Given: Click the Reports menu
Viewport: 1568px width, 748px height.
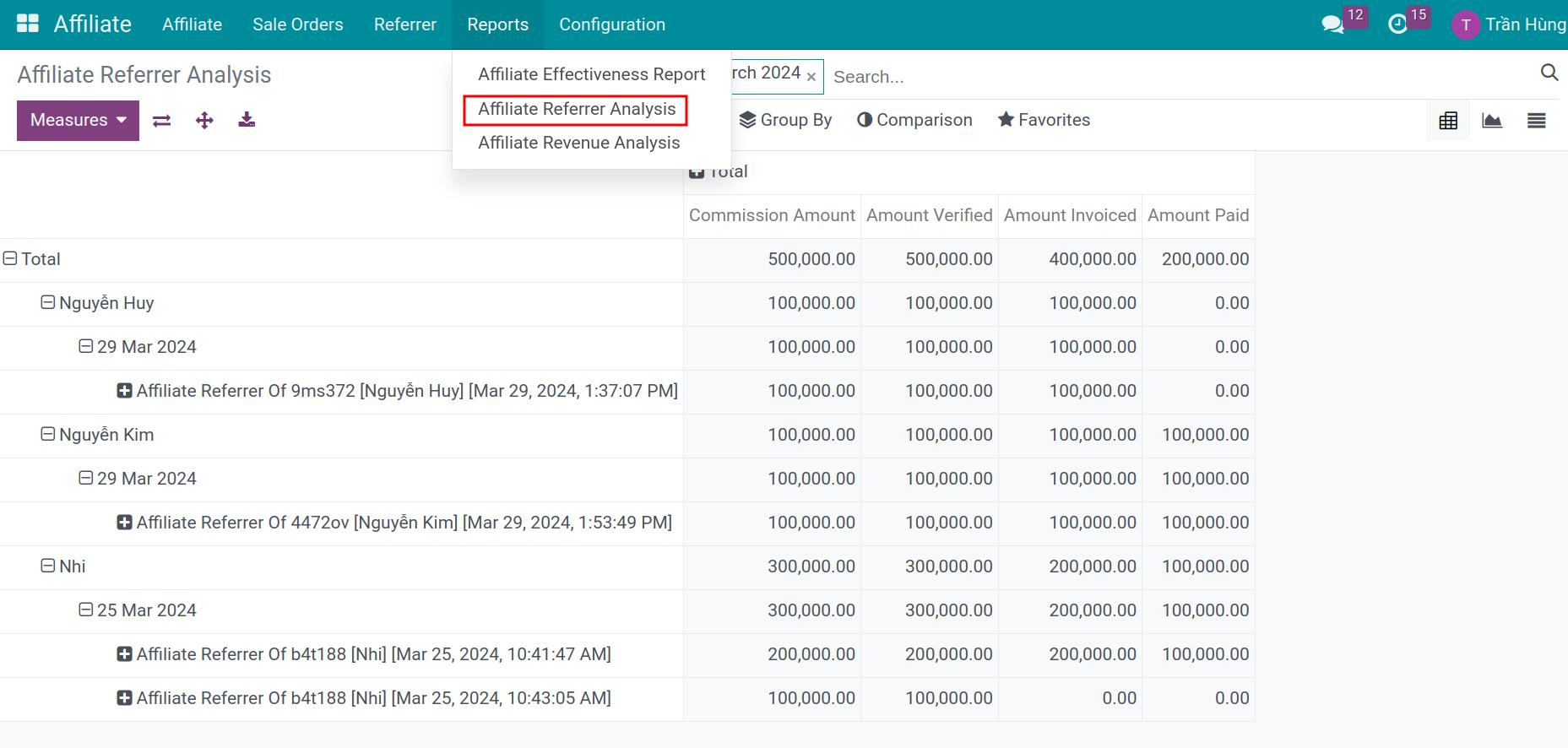Looking at the screenshot, I should click(498, 24).
